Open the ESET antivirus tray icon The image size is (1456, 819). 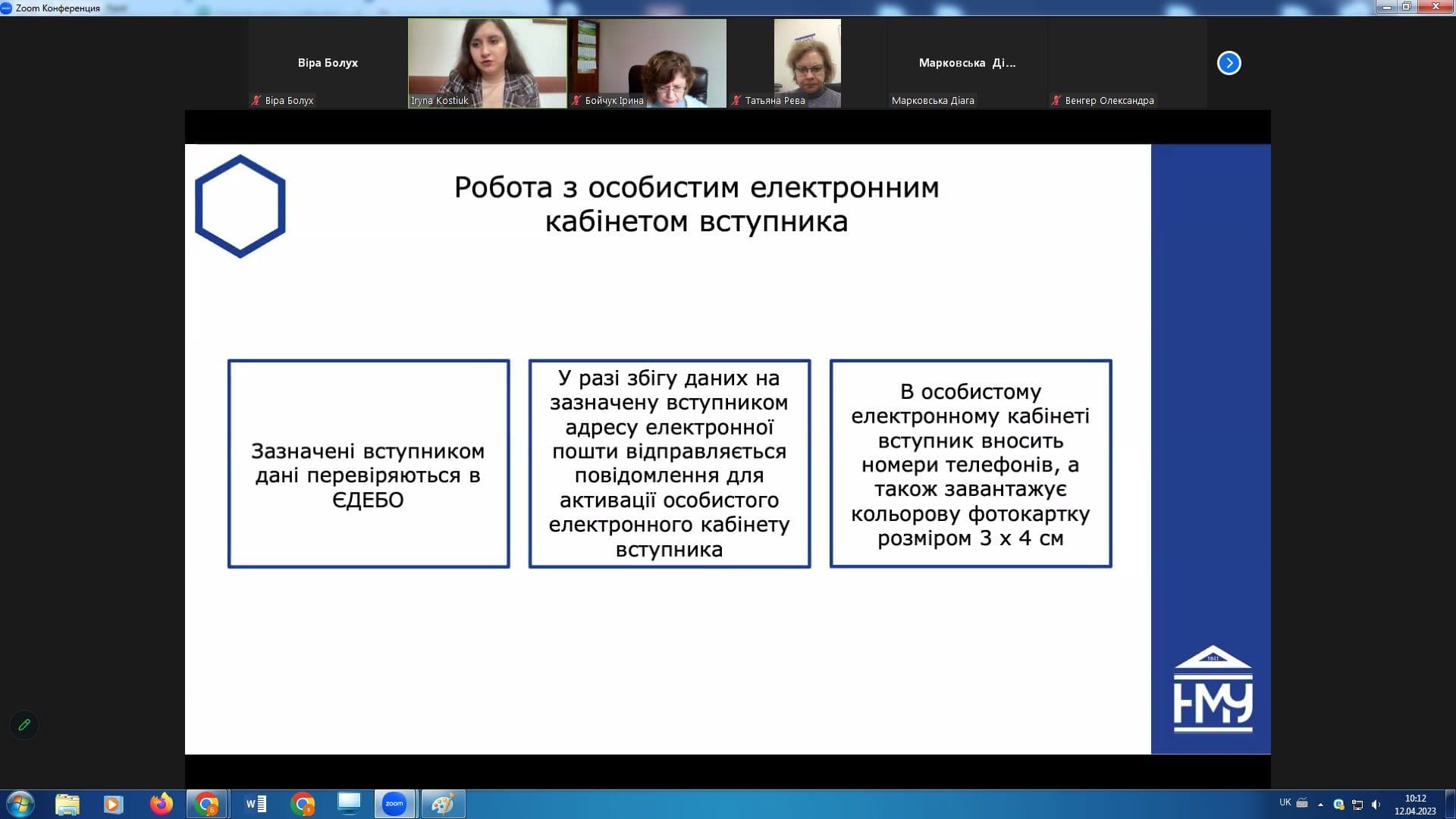pos(1338,805)
